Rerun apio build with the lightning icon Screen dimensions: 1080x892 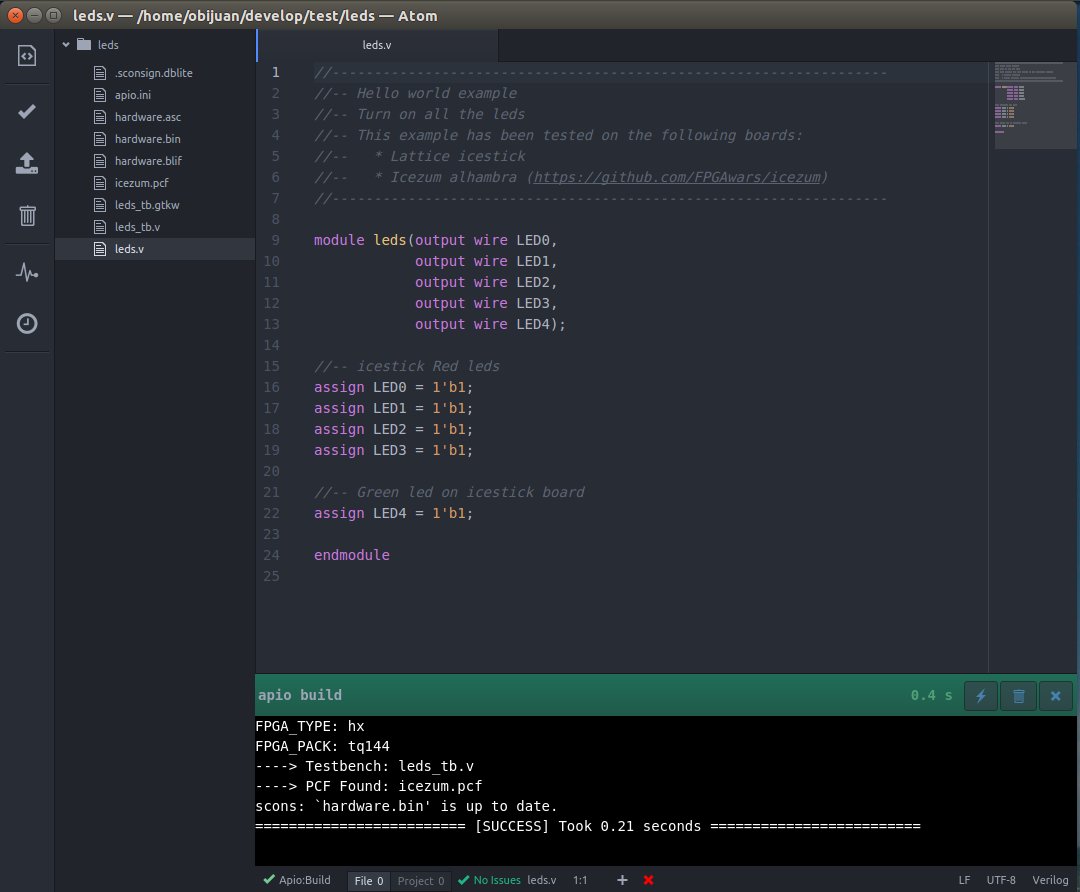(981, 695)
